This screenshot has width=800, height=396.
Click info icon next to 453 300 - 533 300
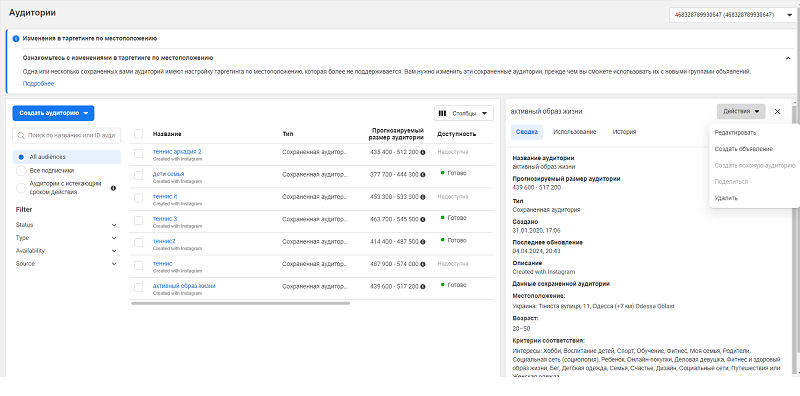[423, 197]
